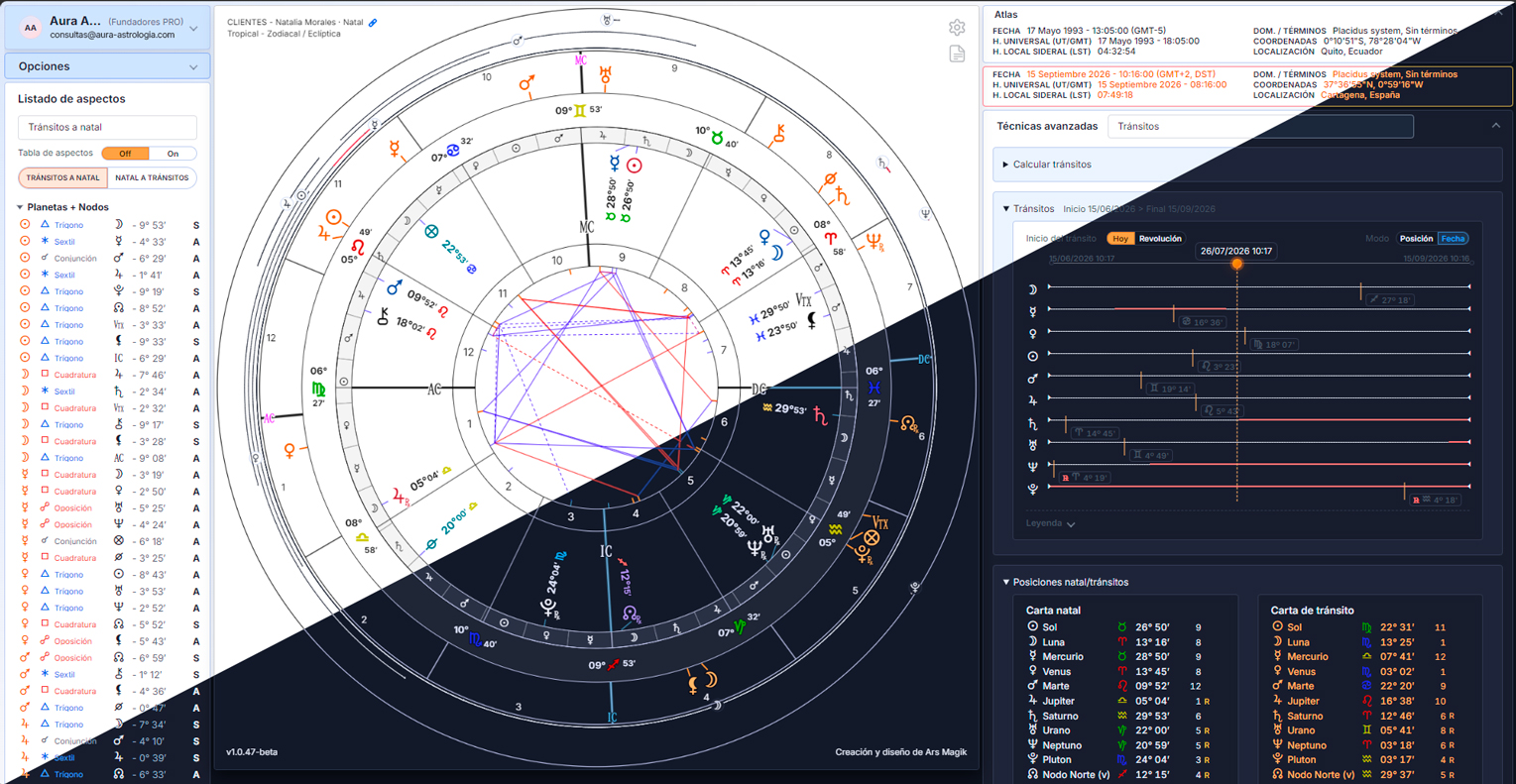This screenshot has height=784, width=1516.
Task: Click the v1.0.47-beta version label
Action: (252, 752)
